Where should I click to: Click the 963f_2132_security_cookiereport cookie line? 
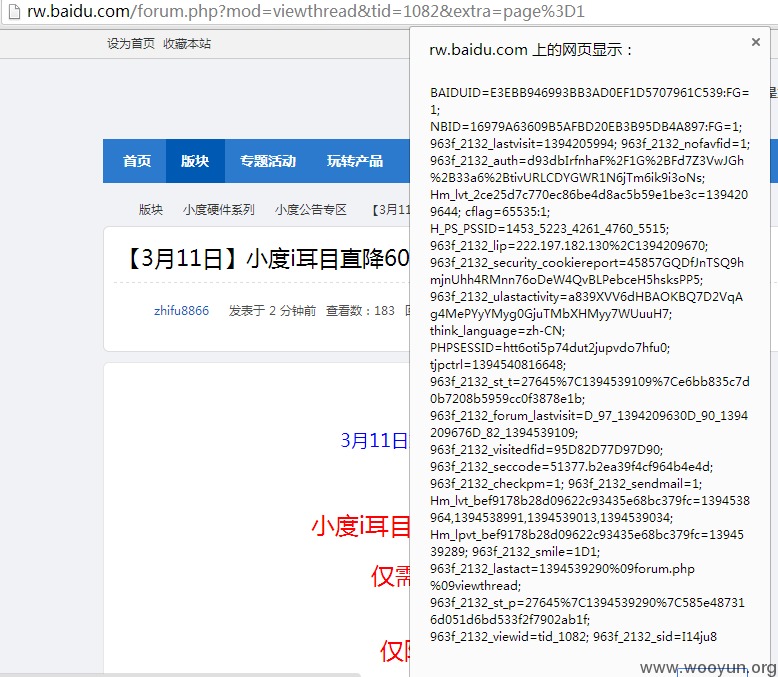click(587, 271)
